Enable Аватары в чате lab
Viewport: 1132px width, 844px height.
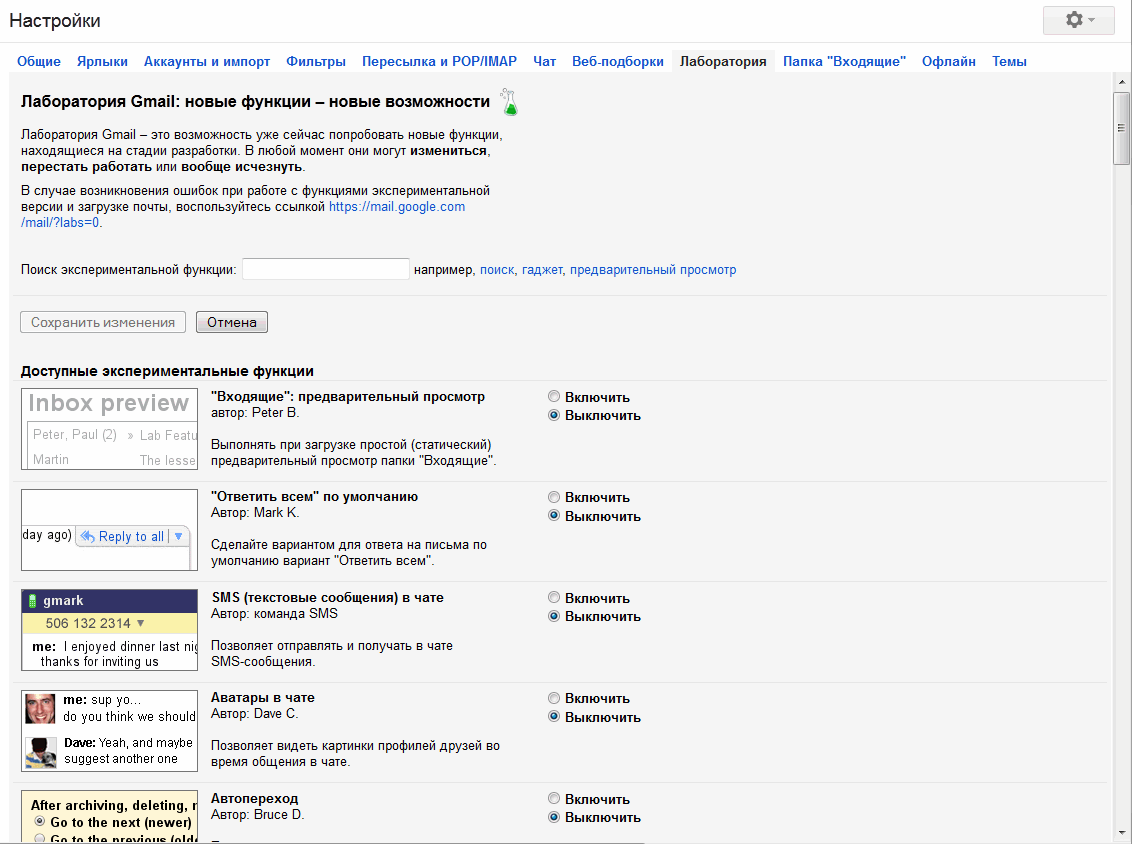pyautogui.click(x=554, y=698)
